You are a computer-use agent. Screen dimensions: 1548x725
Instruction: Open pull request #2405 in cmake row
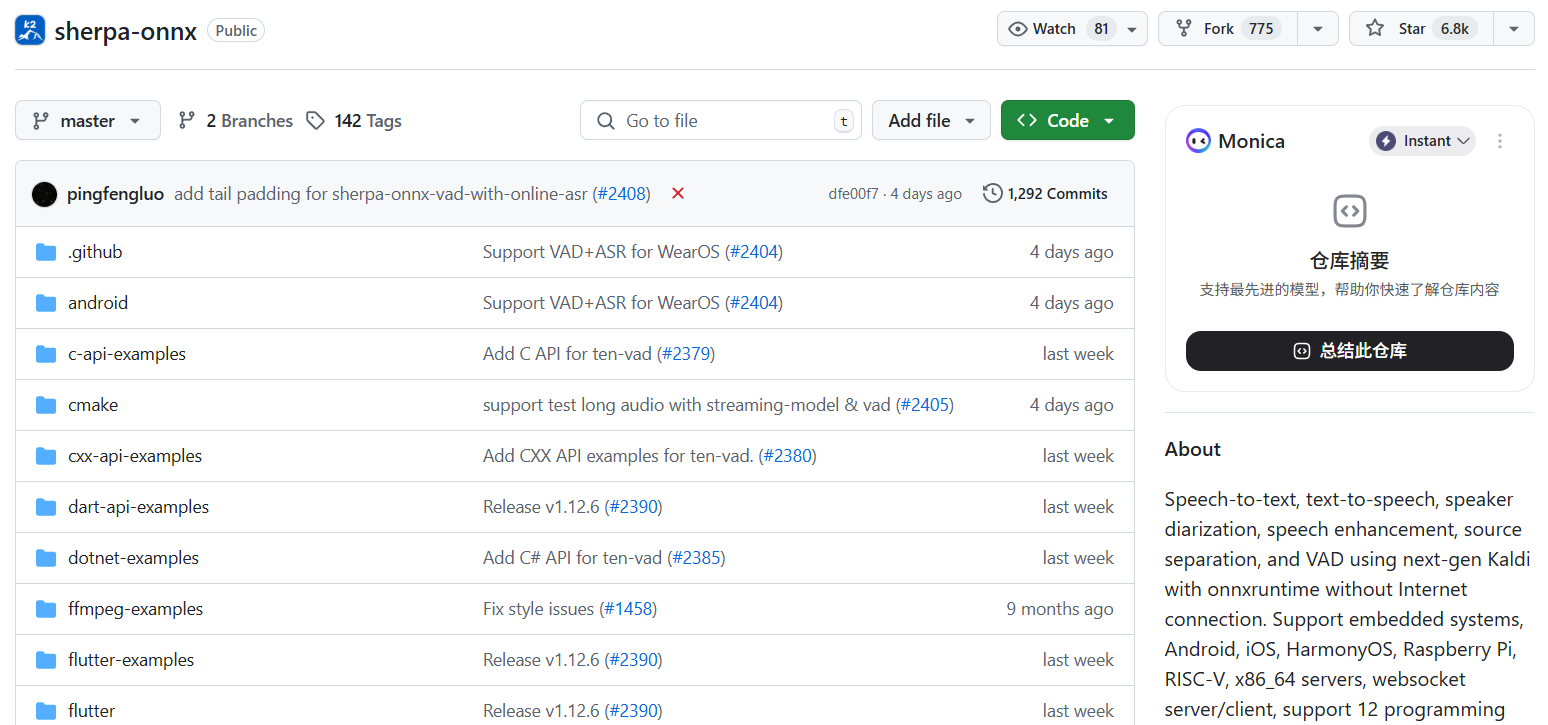tap(925, 405)
